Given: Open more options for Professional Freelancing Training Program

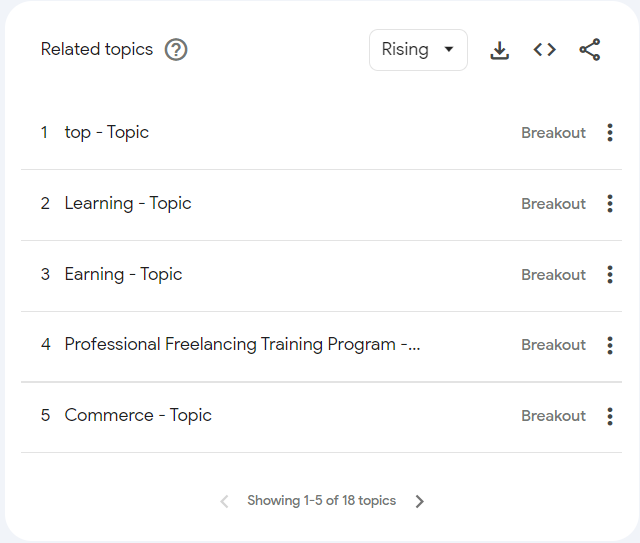Looking at the screenshot, I should pyautogui.click(x=610, y=345).
